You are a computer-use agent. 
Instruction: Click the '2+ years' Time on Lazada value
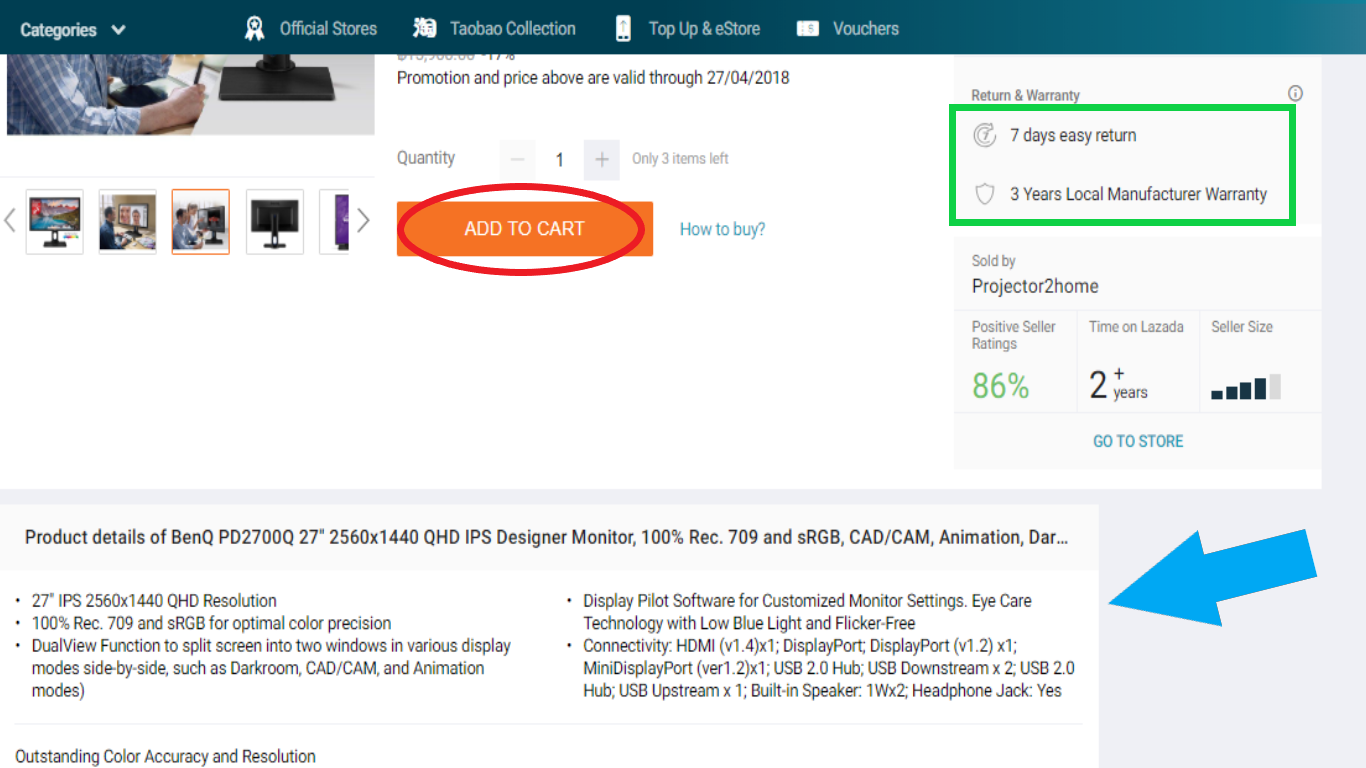point(1119,384)
